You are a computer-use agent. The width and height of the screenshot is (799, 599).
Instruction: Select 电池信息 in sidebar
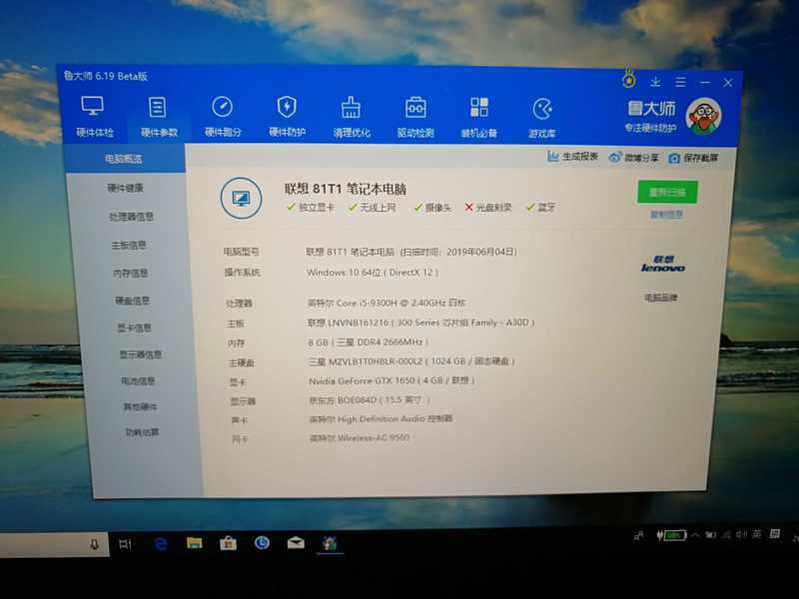[x=138, y=381]
